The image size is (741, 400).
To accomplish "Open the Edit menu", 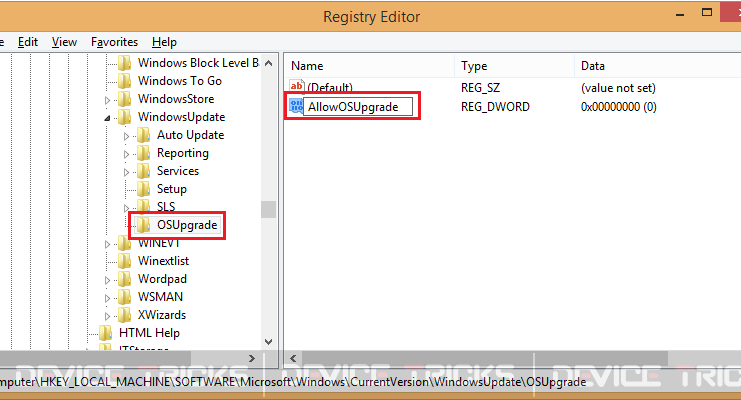I will (x=28, y=42).
